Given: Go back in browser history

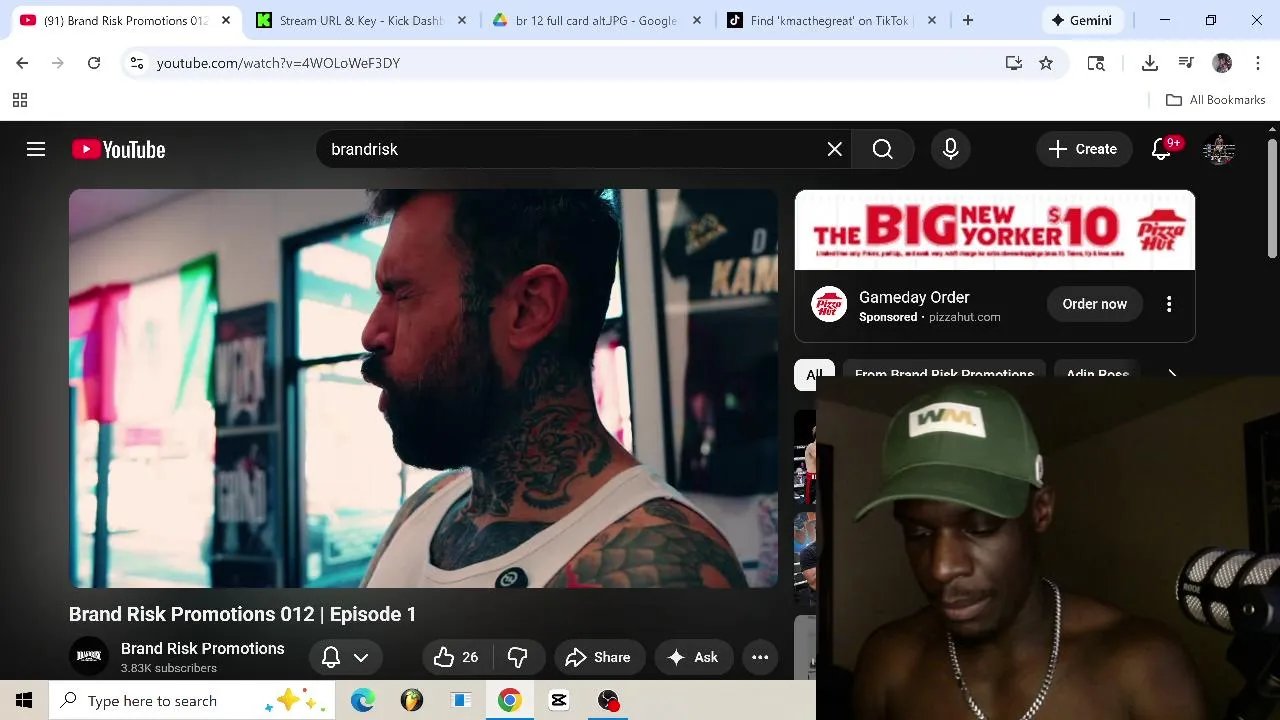Looking at the screenshot, I should 22,63.
